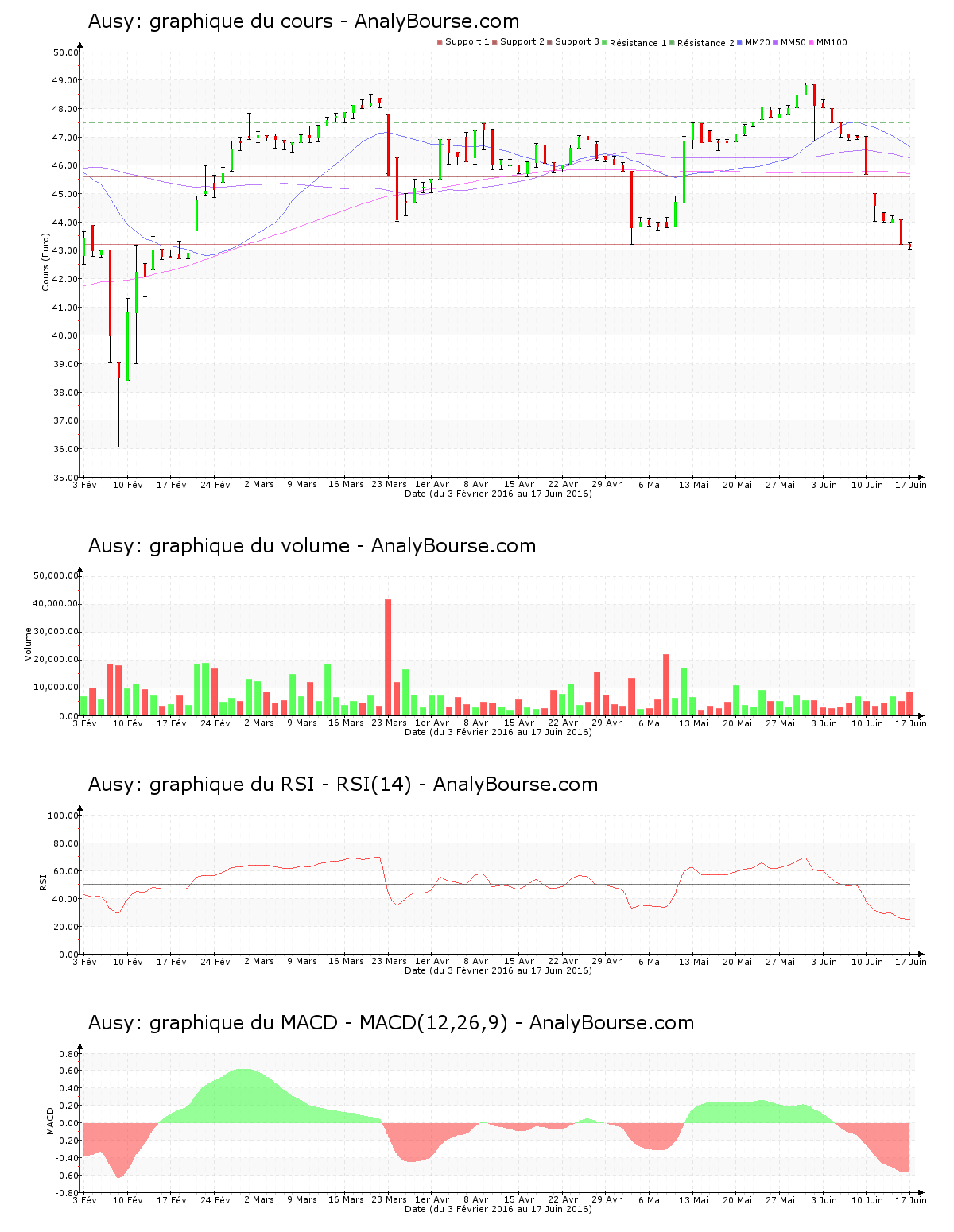The width and height of the screenshot is (954, 1232).
Task: Click '13 Mai' on the price chart date axis
Action: [694, 484]
